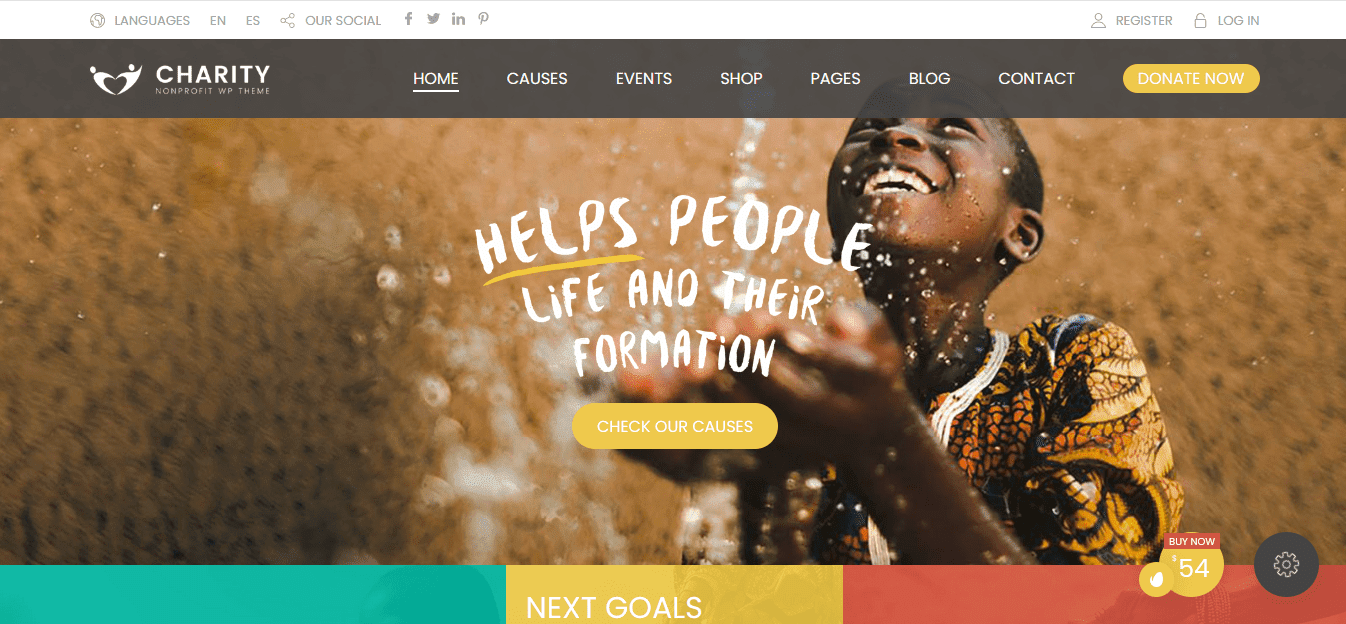Click the Envato leaf badge icon
1346x624 pixels.
pyautogui.click(x=1156, y=579)
